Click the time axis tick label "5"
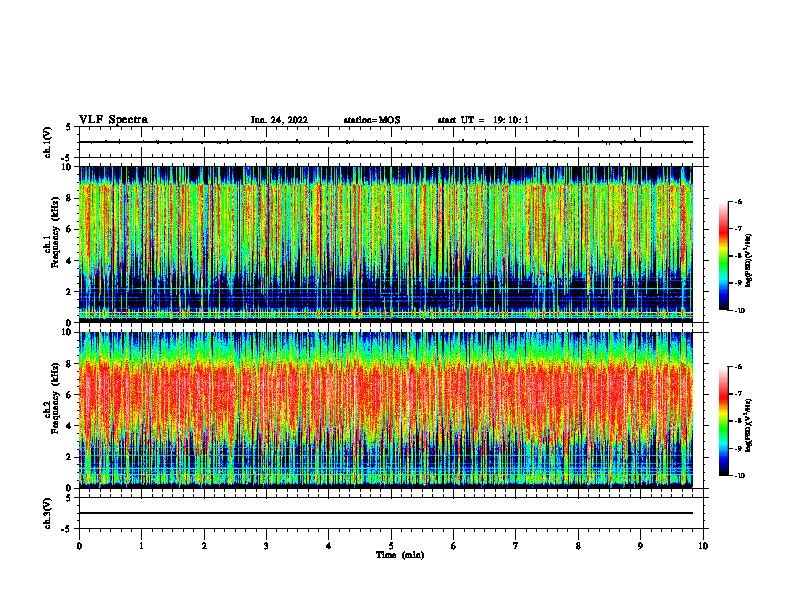This screenshot has height=612, width=792. [391, 546]
